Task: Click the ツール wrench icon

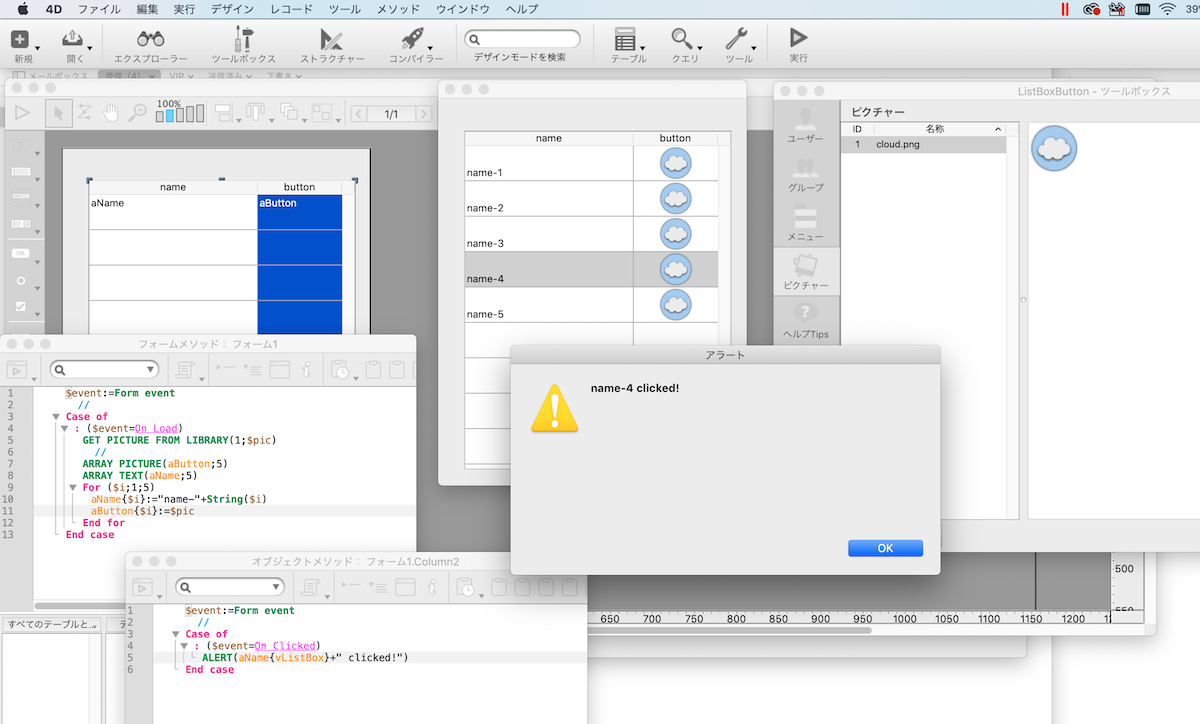Action: [736, 40]
